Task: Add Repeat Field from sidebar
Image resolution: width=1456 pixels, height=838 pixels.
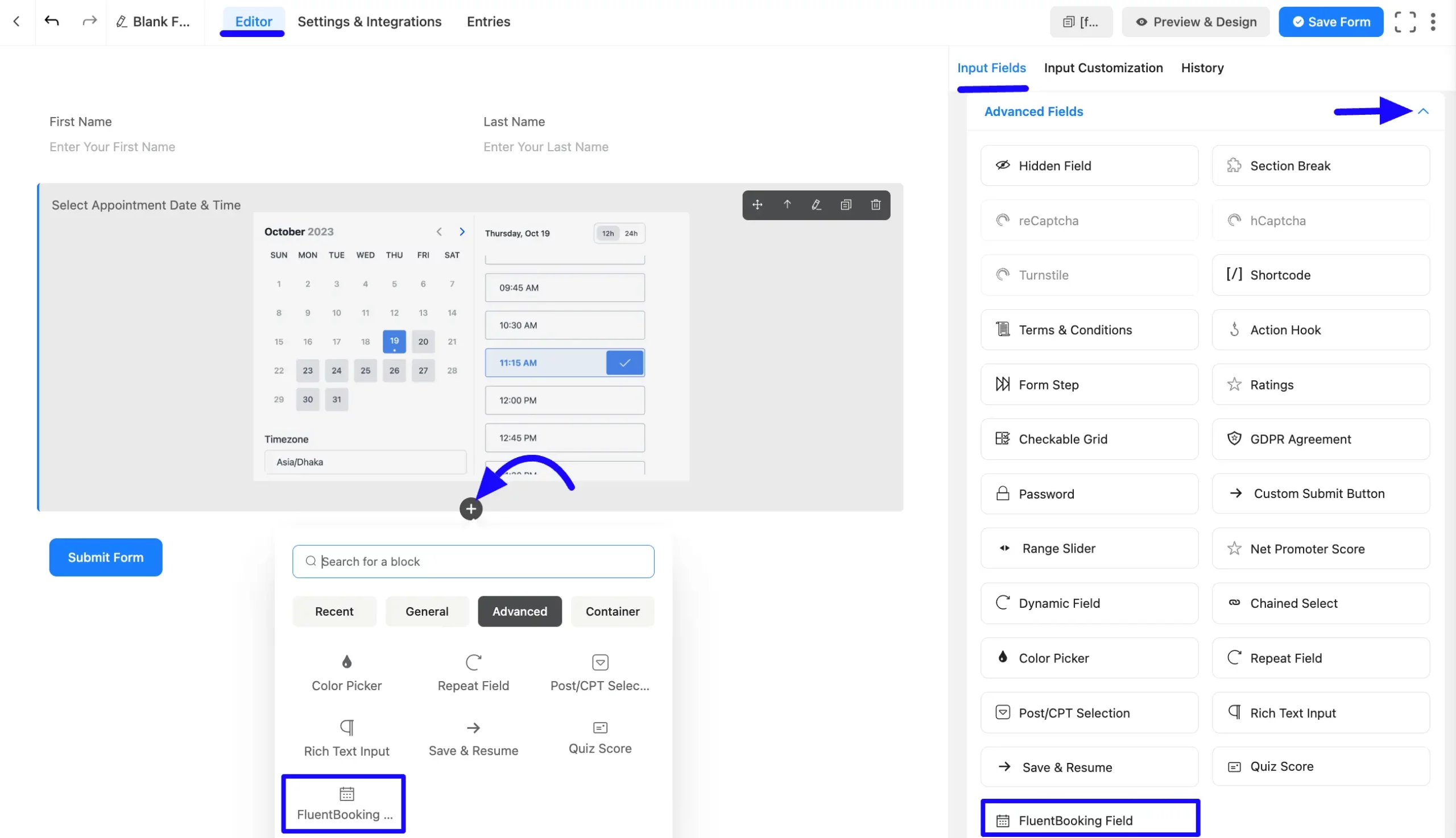Action: click(x=1321, y=658)
